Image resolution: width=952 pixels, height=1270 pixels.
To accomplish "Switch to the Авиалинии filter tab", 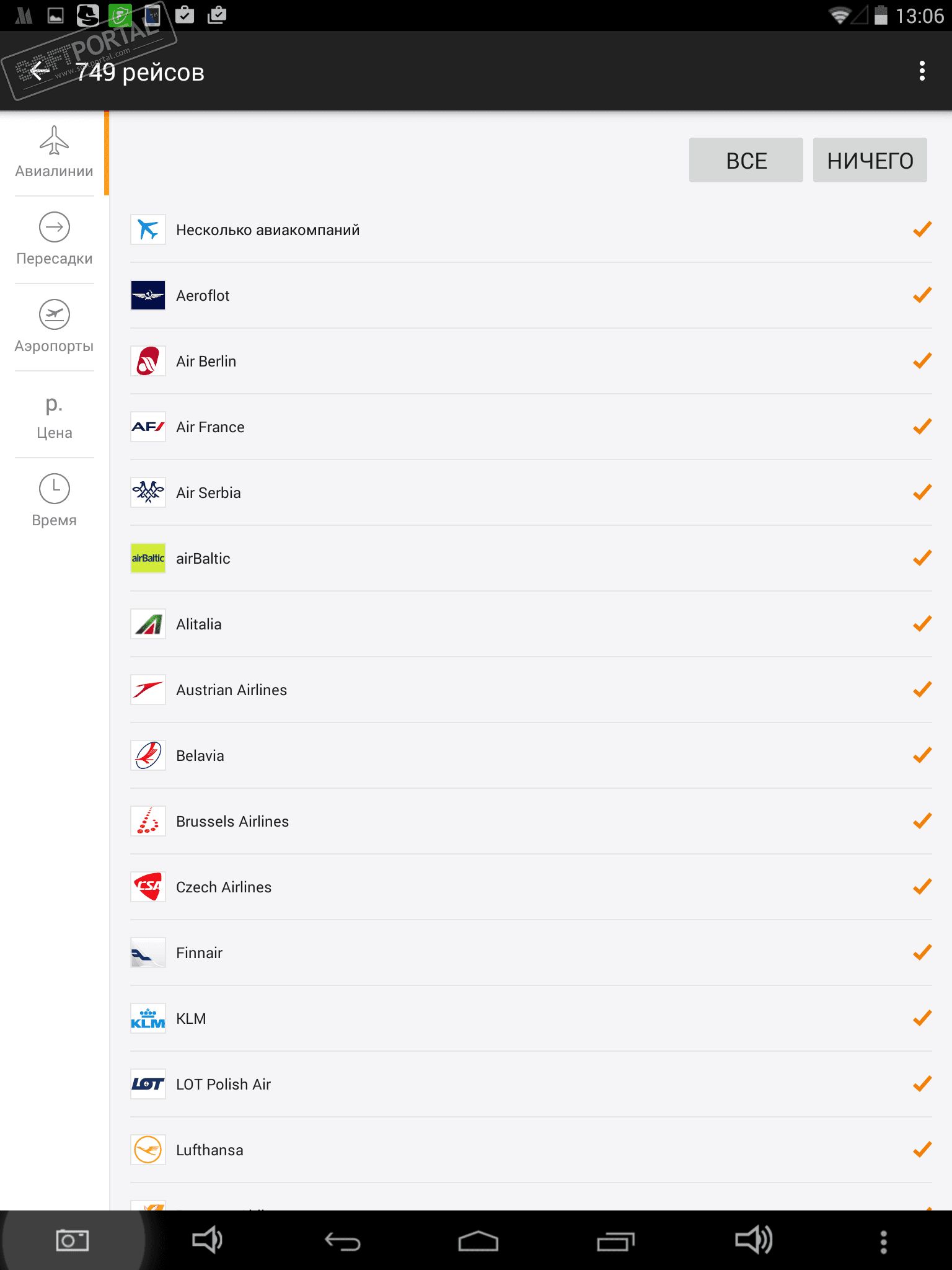I will pyautogui.click(x=54, y=153).
